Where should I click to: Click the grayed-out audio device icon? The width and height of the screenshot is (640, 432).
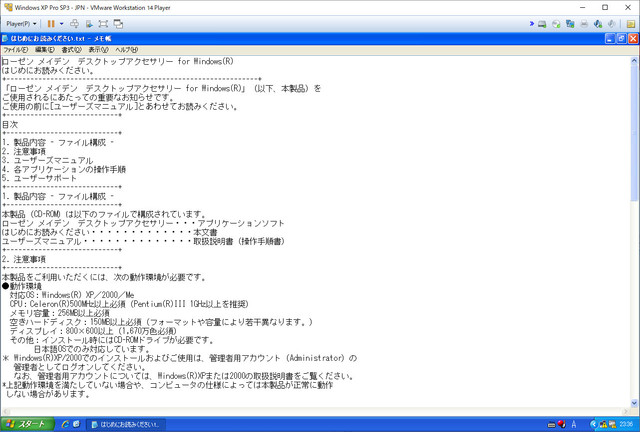(611, 24)
